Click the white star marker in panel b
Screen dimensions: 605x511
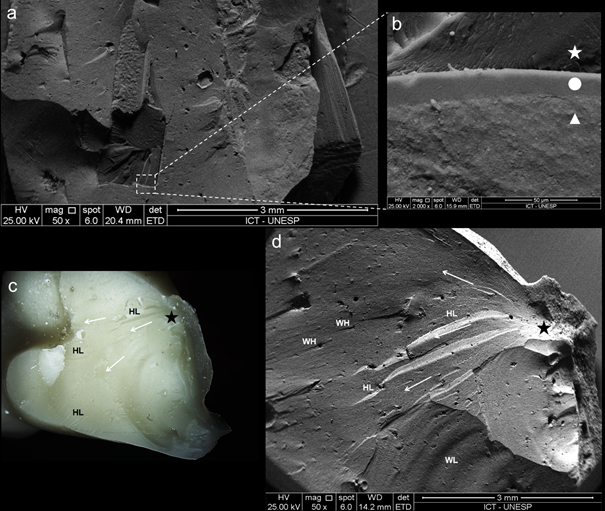pos(574,52)
